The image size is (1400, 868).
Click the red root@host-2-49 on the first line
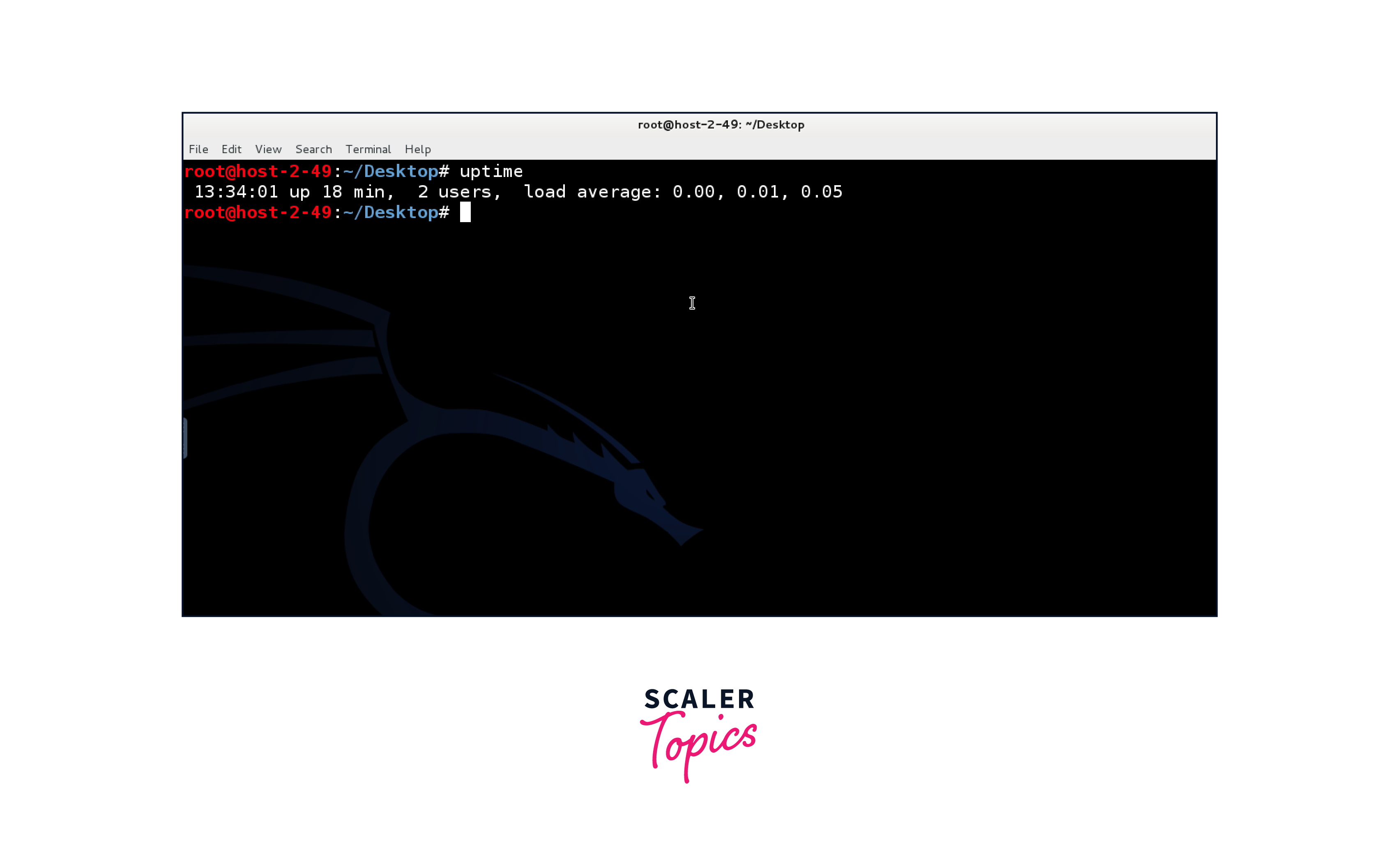tap(258, 171)
